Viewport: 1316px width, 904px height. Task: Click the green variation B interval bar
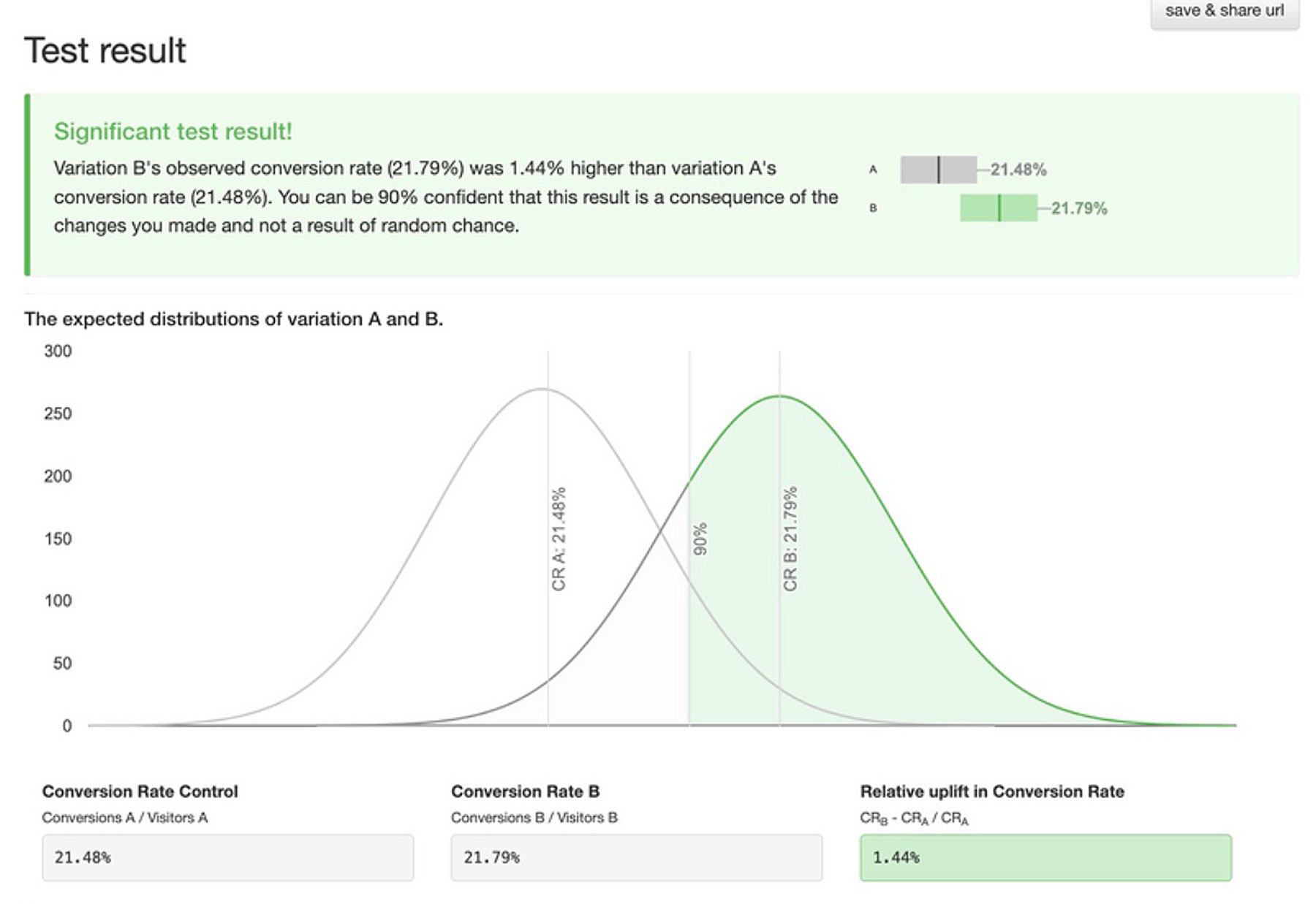(x=998, y=208)
